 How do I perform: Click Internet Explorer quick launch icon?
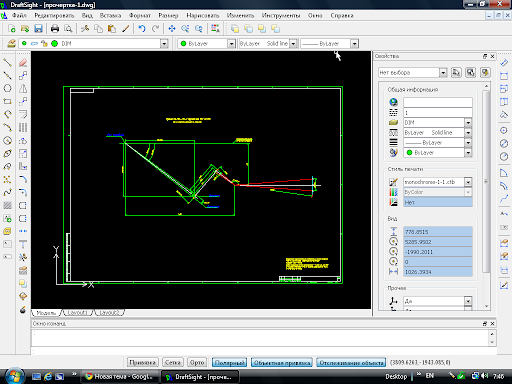[x=48, y=377]
